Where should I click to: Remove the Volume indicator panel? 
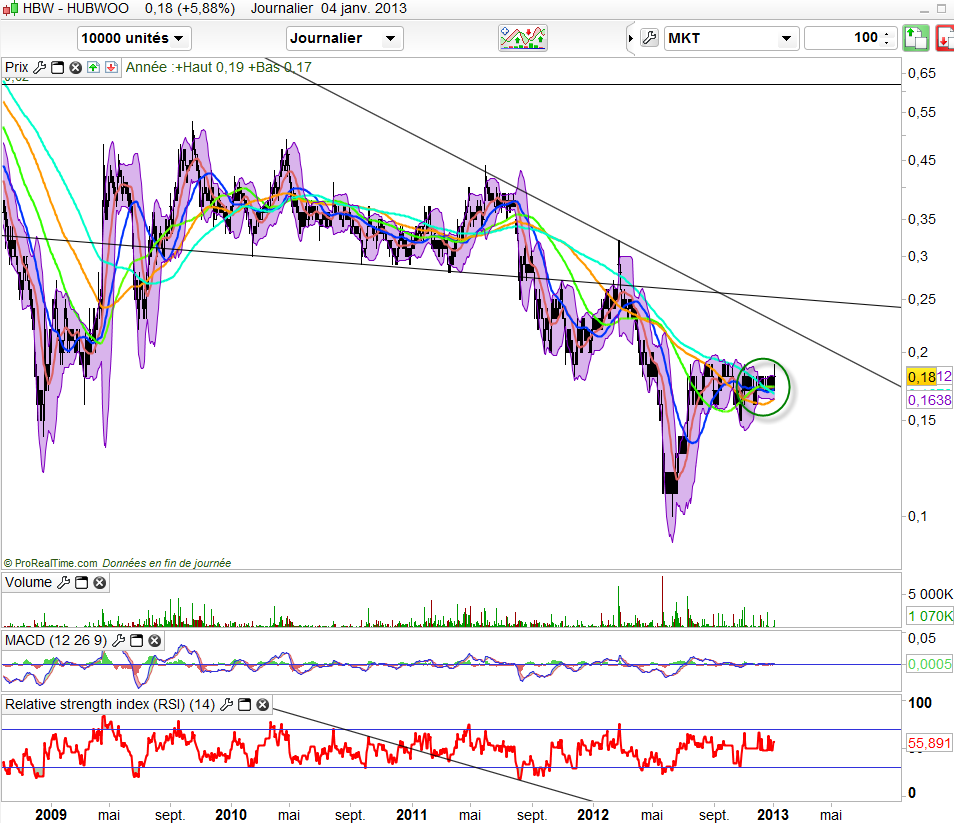pos(99,582)
